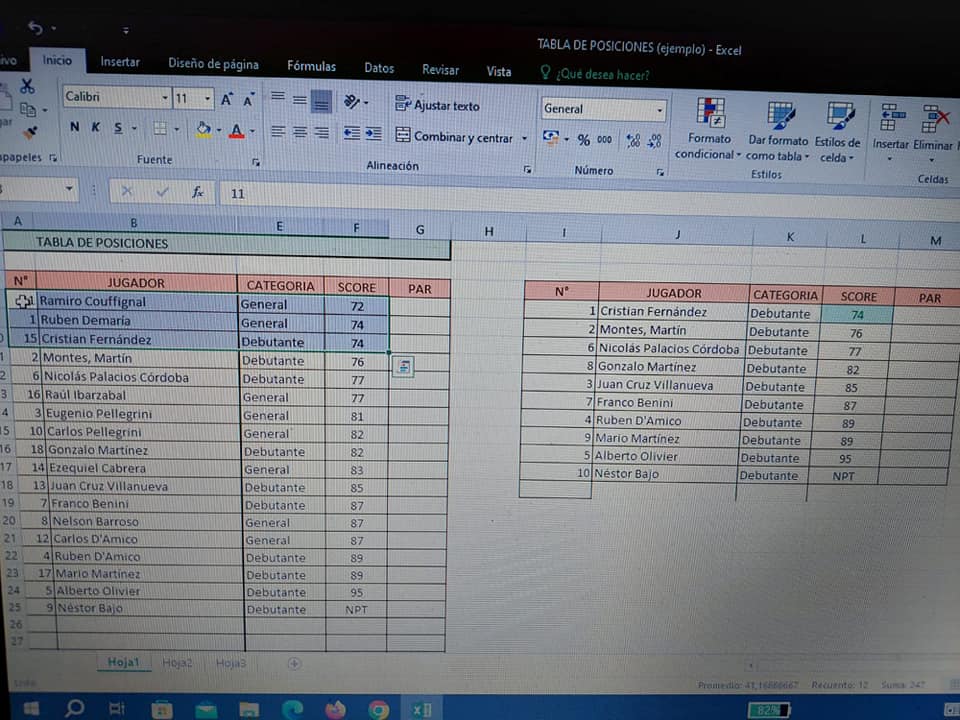Add a new sheet with the plus icon

pyautogui.click(x=294, y=663)
